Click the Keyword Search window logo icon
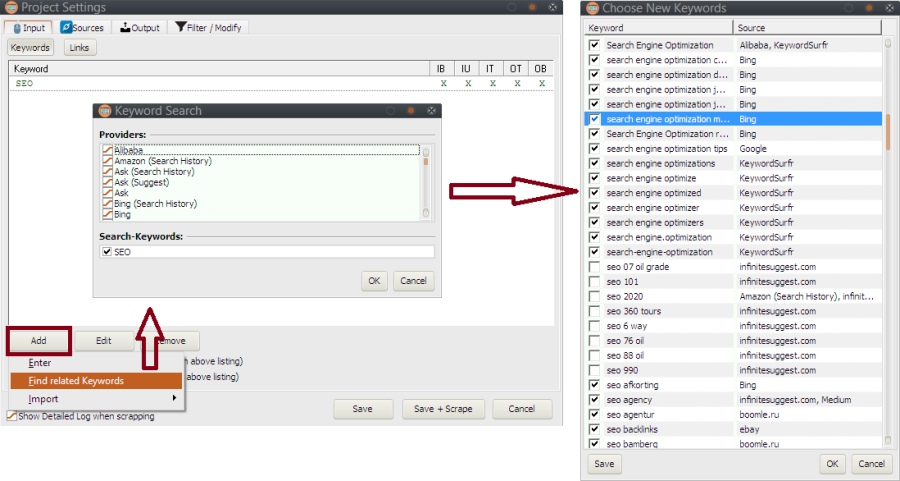The image size is (900, 481). point(103,111)
